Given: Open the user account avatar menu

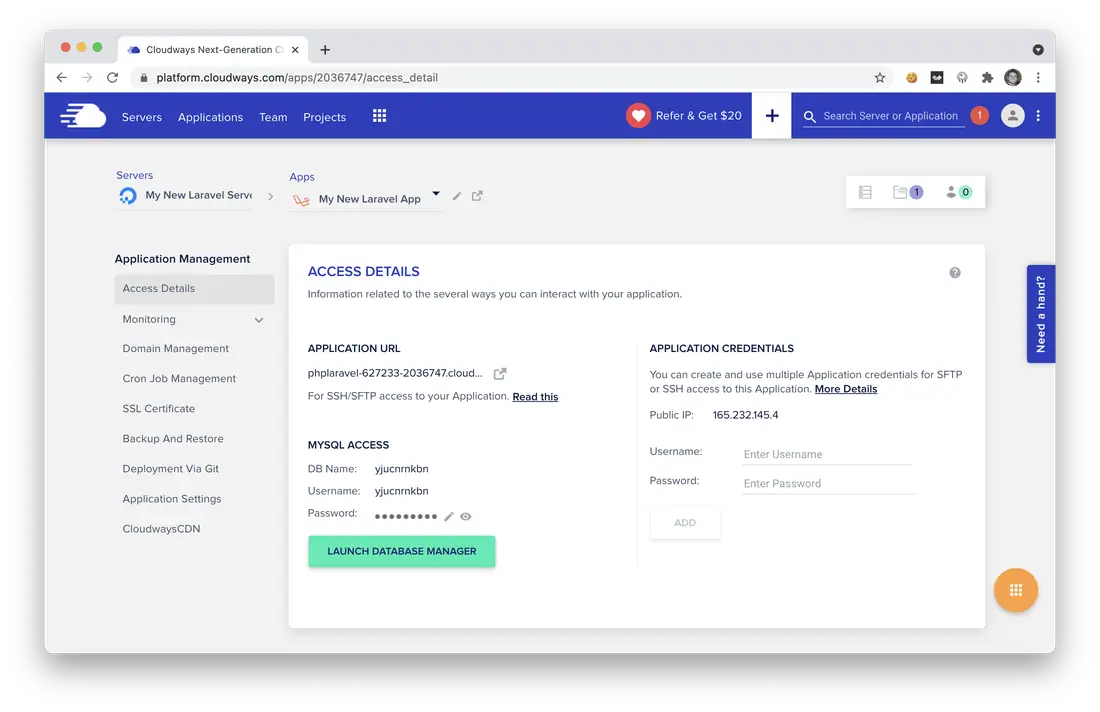Looking at the screenshot, I should pos(1012,116).
